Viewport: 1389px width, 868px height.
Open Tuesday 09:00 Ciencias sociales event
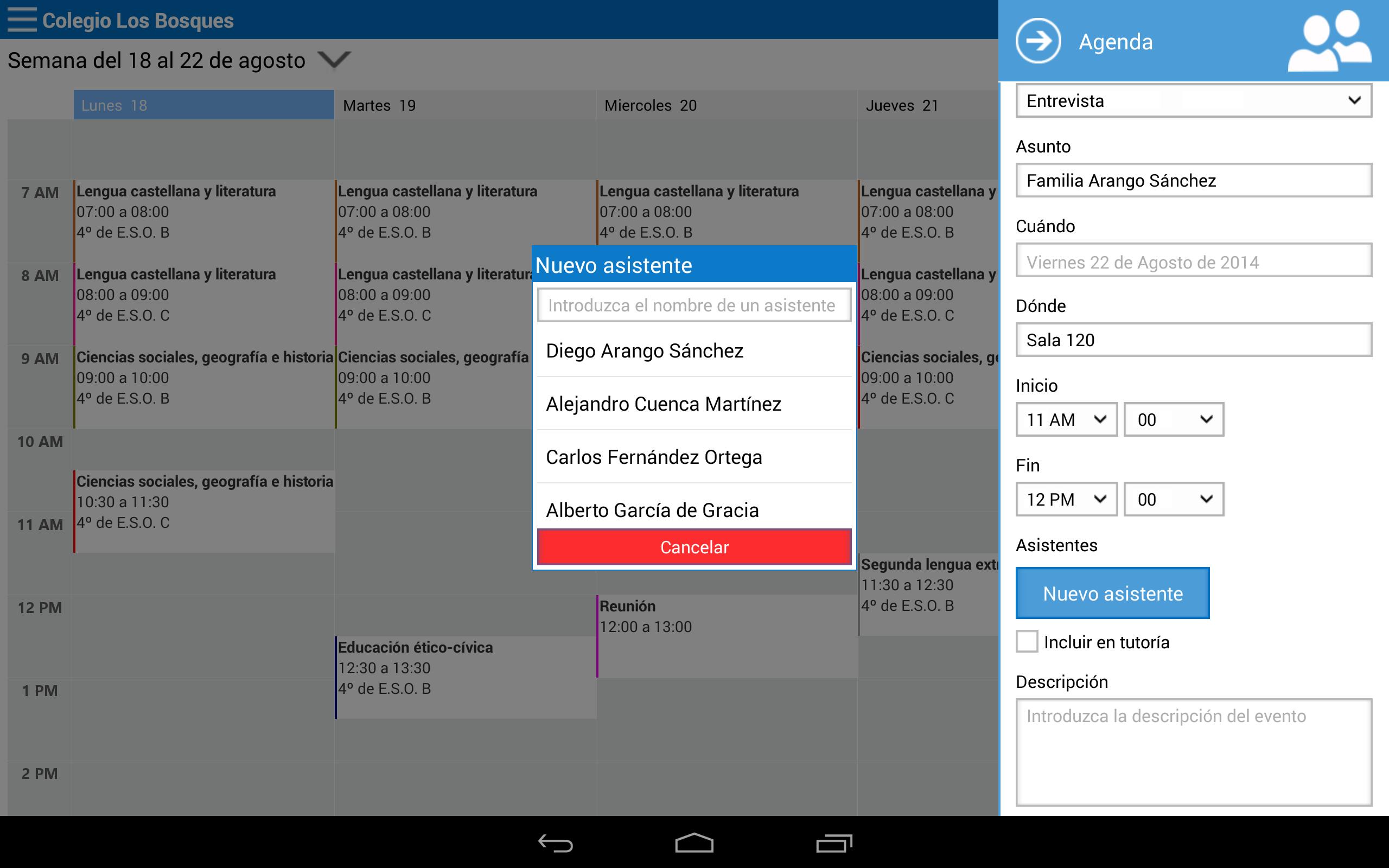(434, 387)
